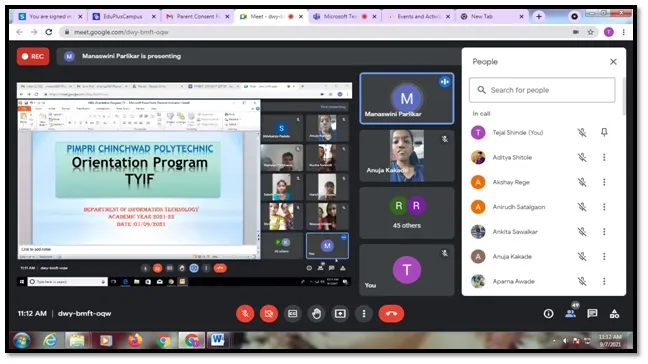Open camera permission icon in address bar

(576, 32)
